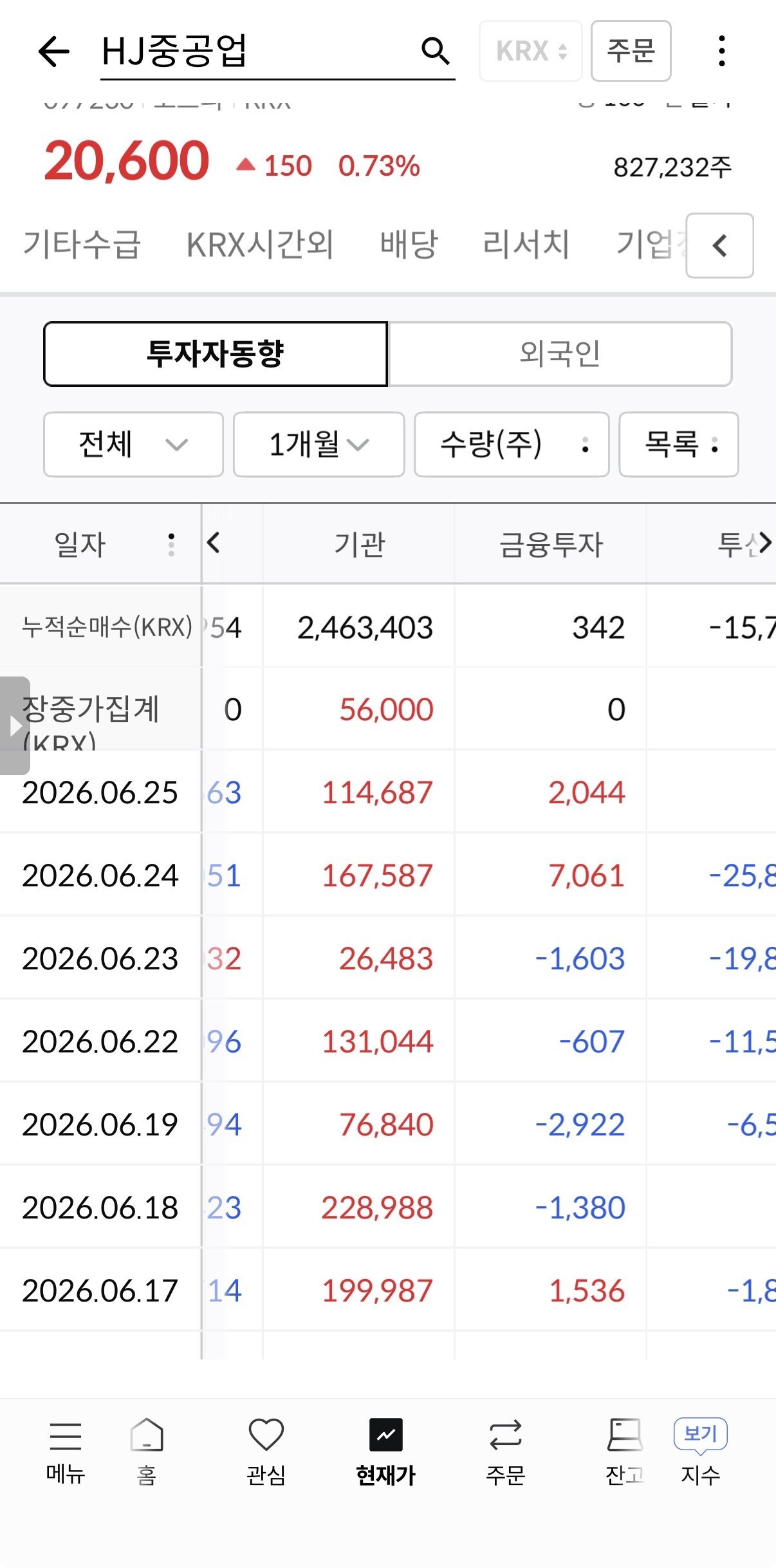
Task: Tap the 1,536 금융투자 value
Action: coord(586,1291)
